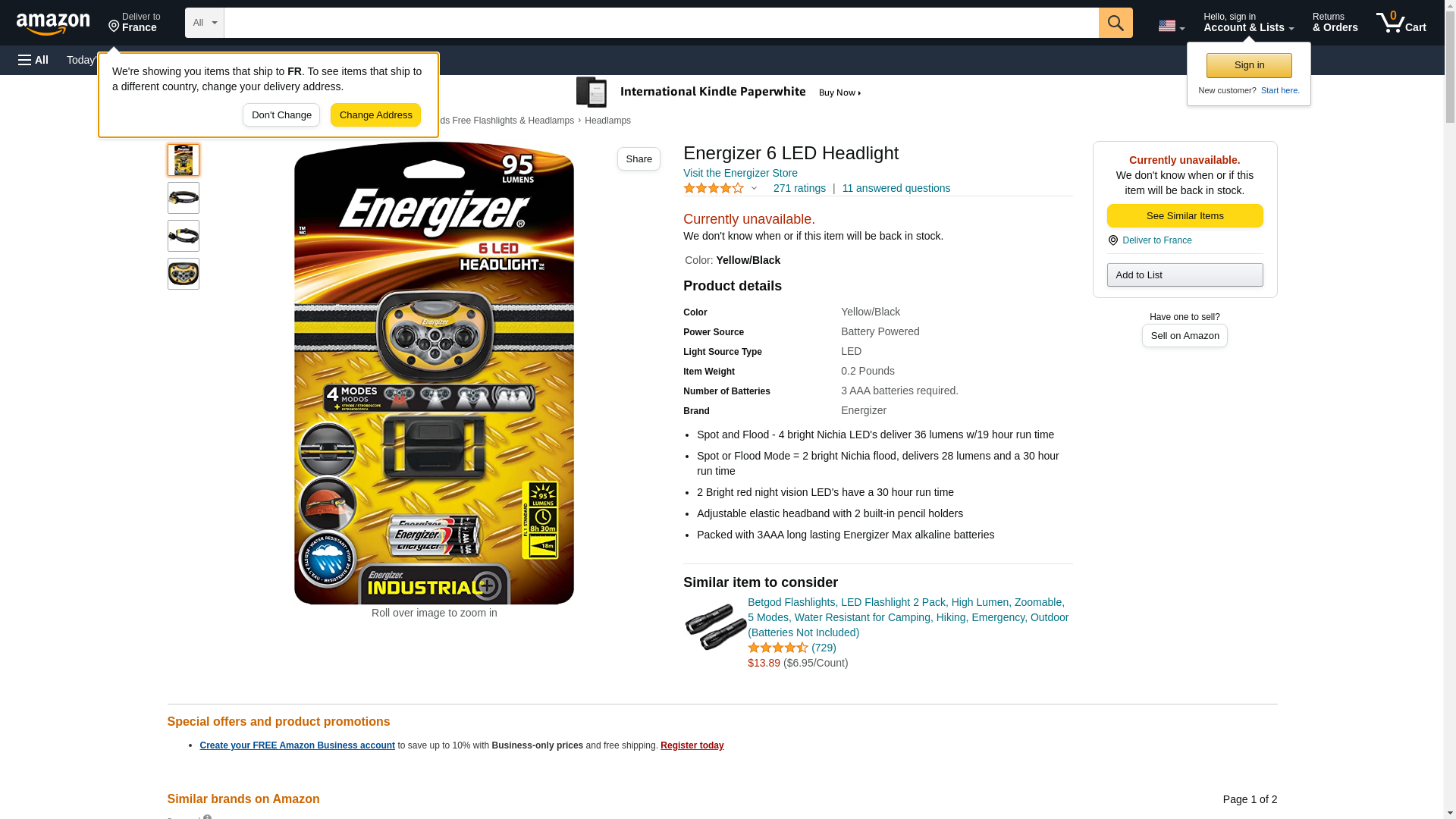Click the Sign in button
Screen dimensions: 1456x819
1249,65
